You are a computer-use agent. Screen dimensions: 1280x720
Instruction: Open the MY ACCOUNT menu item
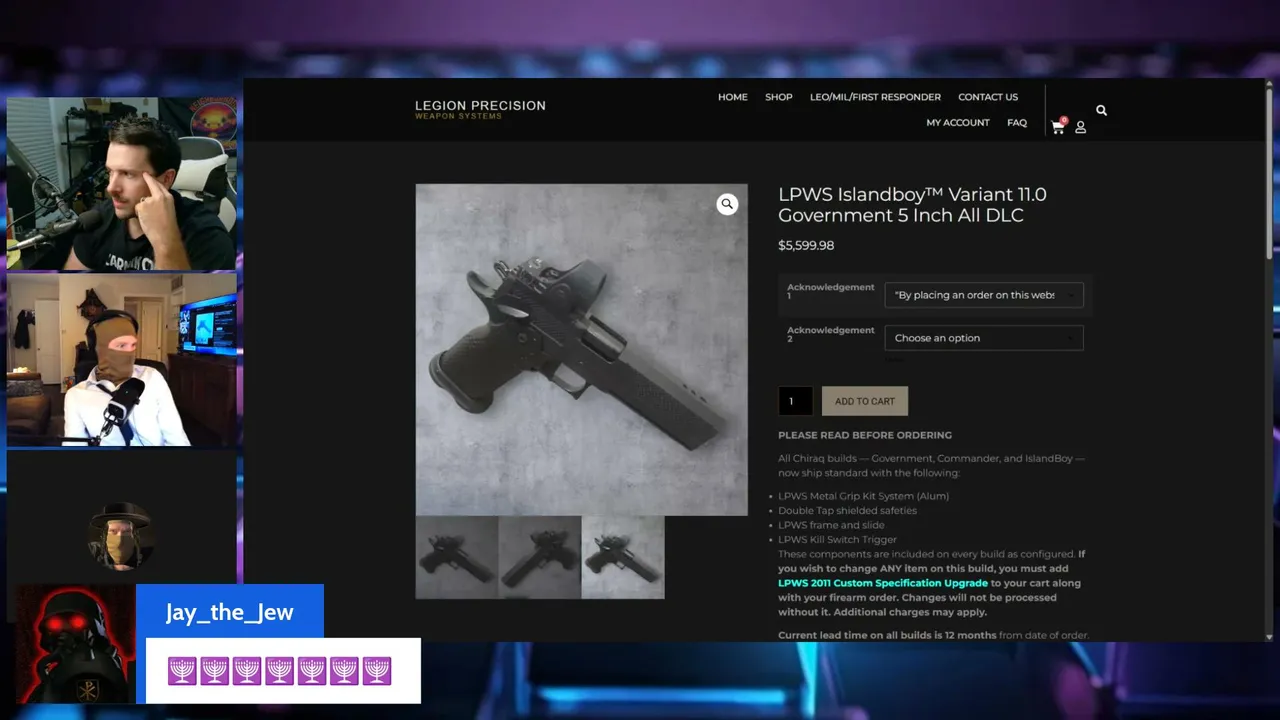958,123
